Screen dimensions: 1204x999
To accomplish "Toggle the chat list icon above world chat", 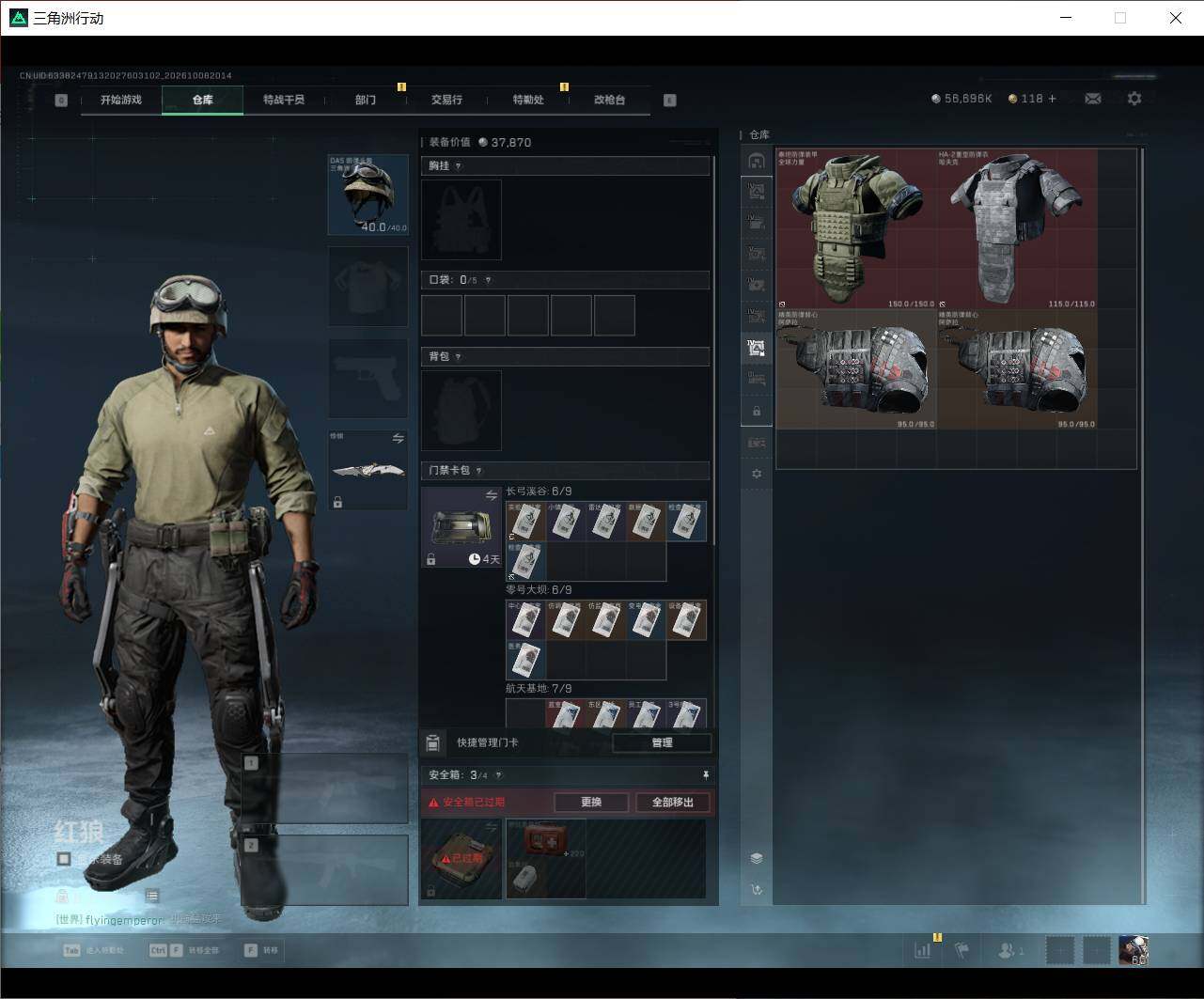I will click(152, 896).
